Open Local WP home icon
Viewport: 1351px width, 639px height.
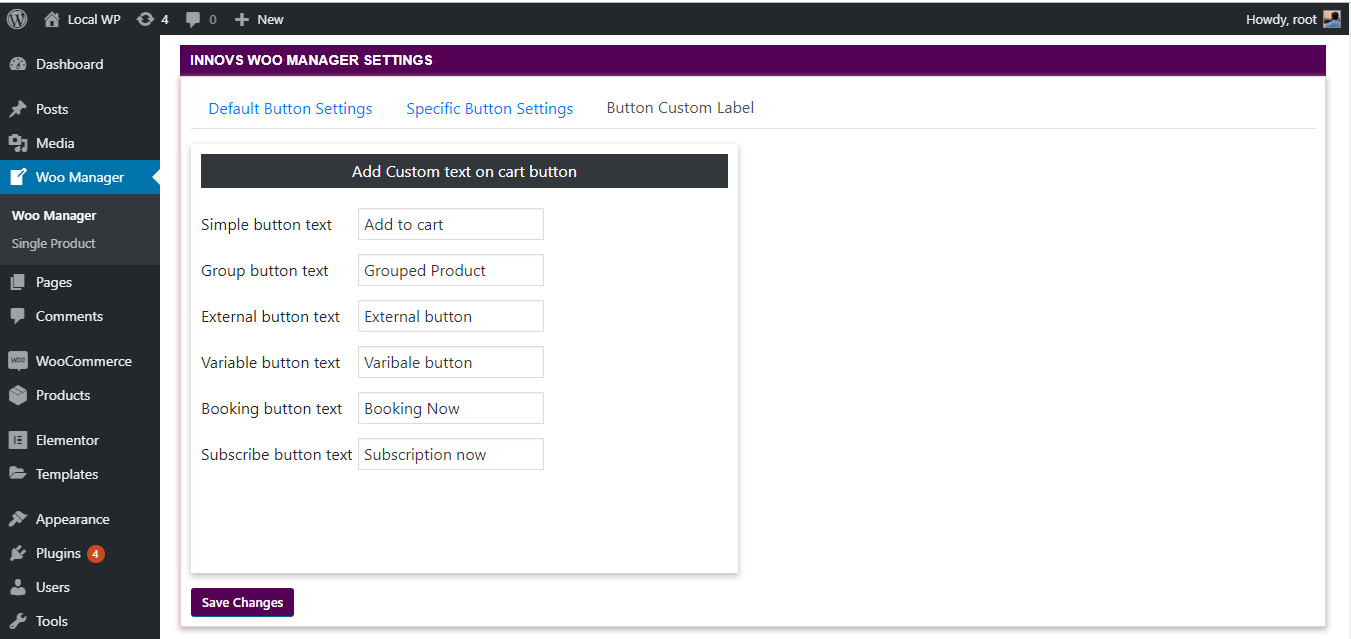(x=52, y=19)
